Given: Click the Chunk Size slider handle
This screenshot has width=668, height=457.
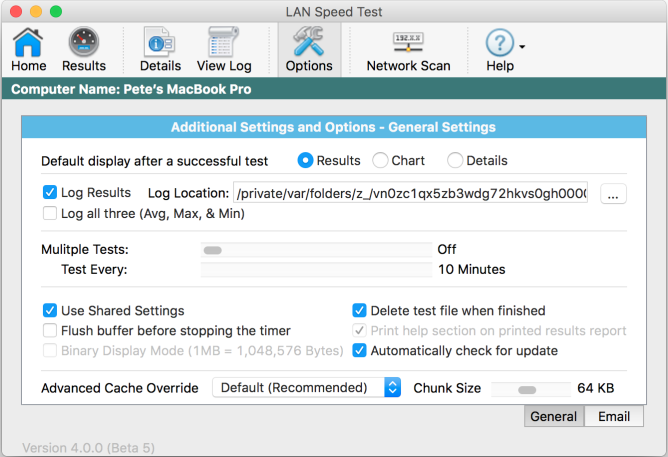Looking at the screenshot, I should 527,390.
